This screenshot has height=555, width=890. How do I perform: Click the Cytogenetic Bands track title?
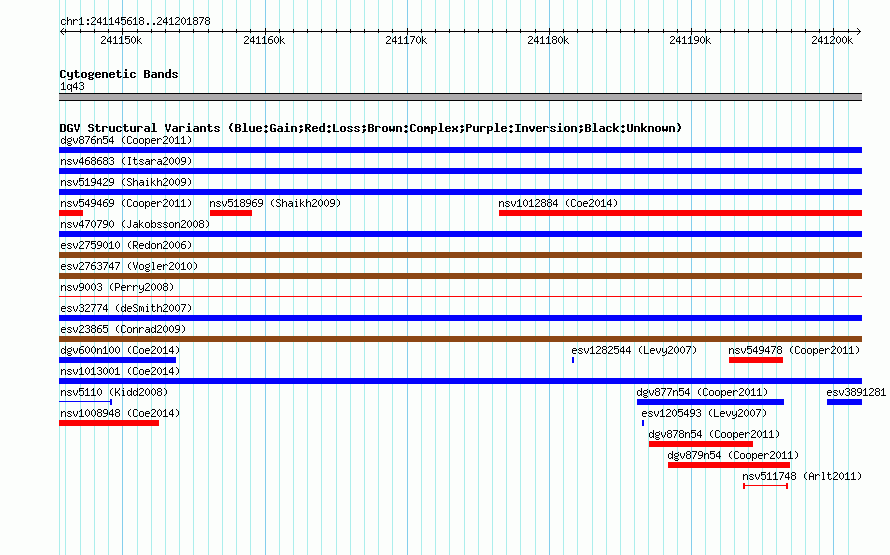coord(119,74)
